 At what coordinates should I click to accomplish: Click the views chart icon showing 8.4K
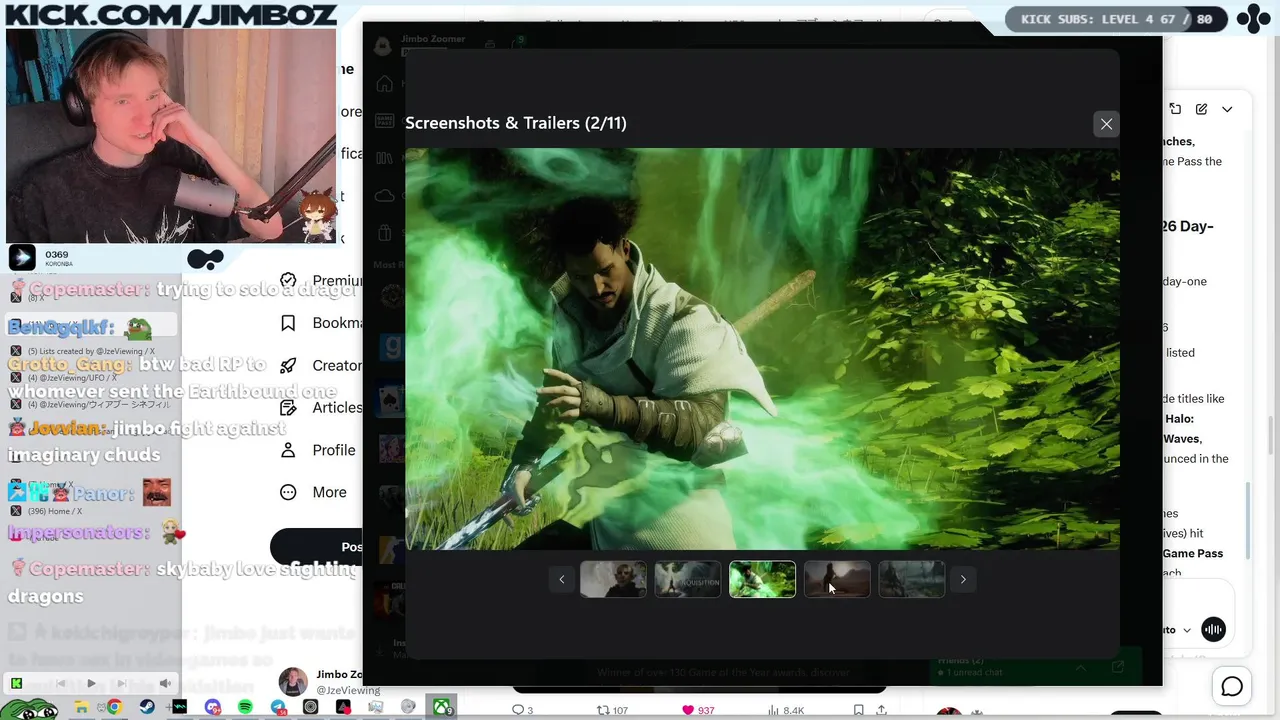point(773,710)
